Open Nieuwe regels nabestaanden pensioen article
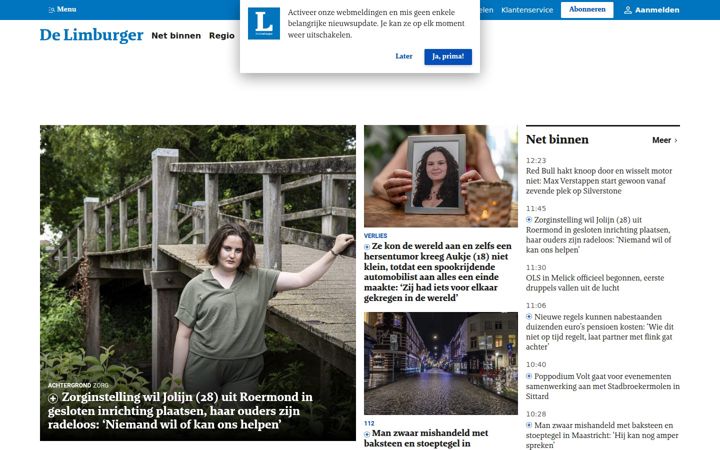720x450 pixels. coord(600,332)
